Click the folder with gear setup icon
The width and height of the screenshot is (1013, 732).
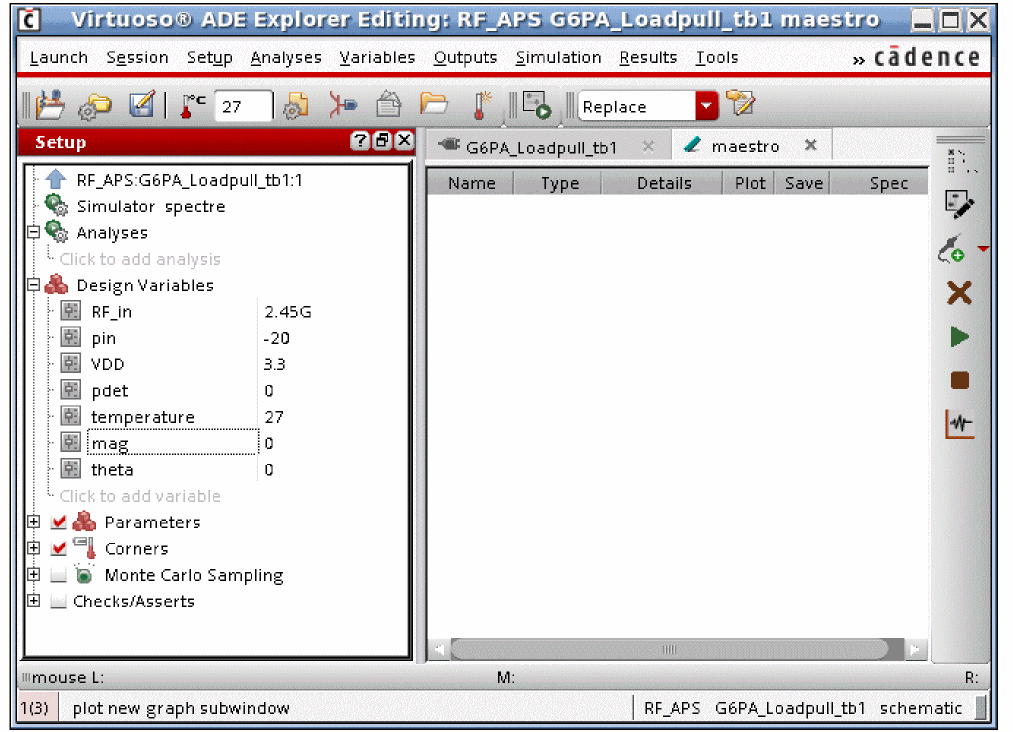pos(95,106)
